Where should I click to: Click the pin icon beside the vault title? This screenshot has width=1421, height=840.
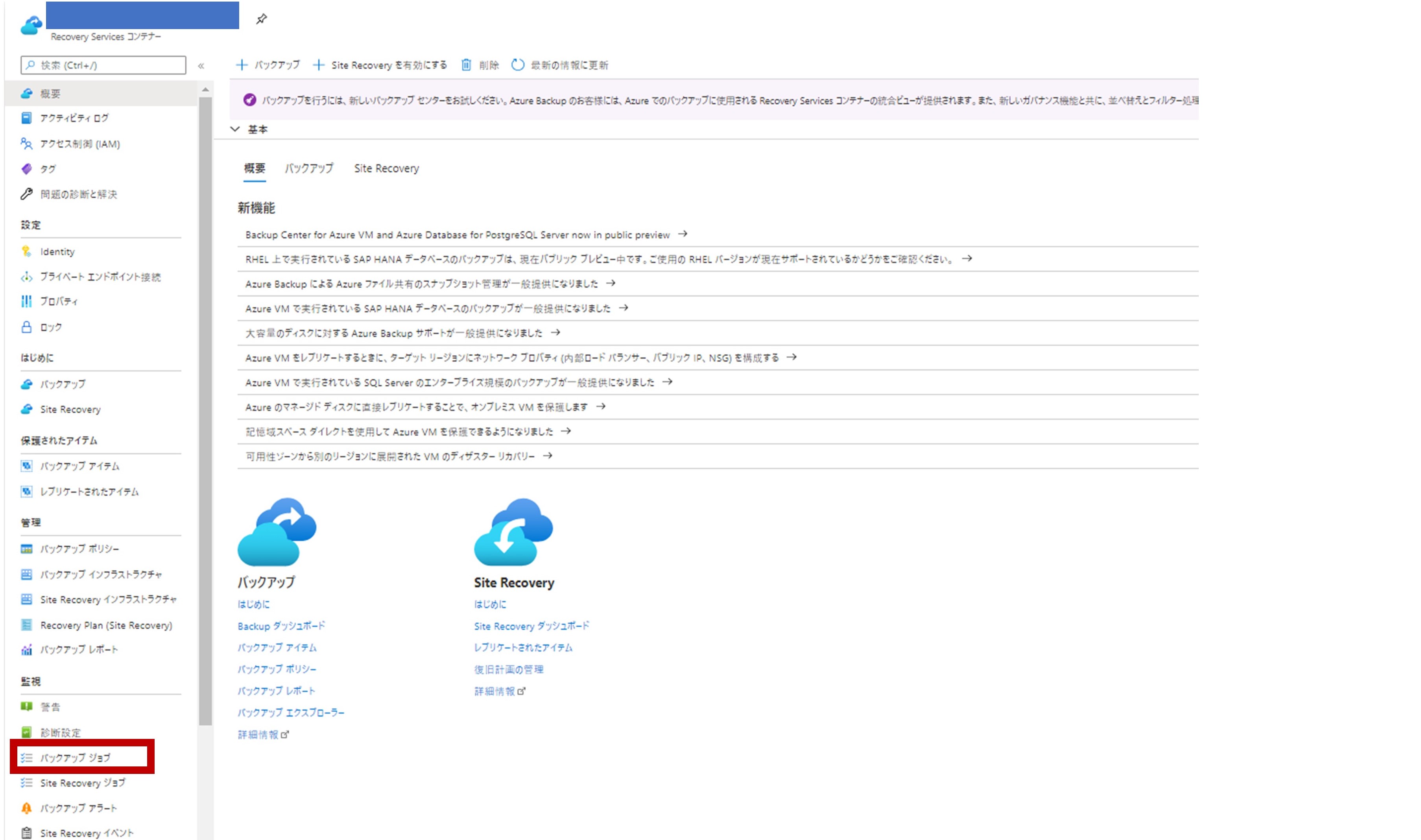(261, 19)
